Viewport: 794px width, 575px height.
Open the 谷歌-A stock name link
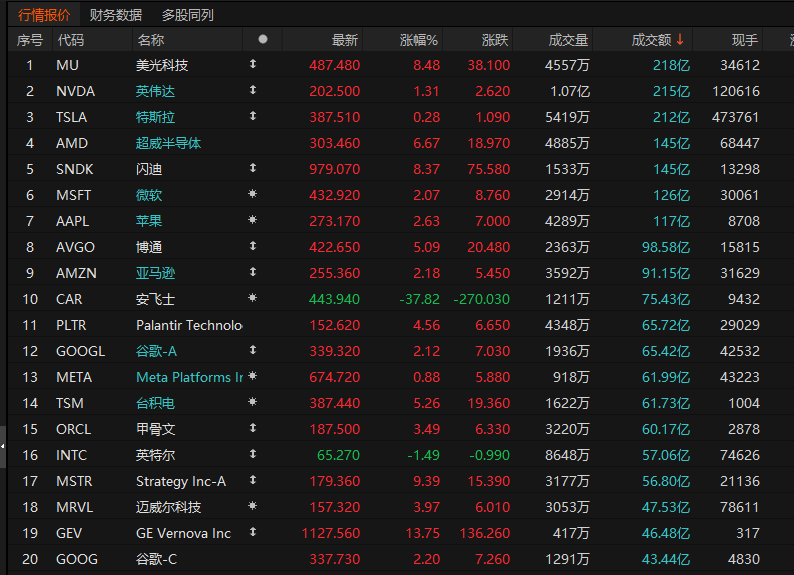(x=156, y=351)
